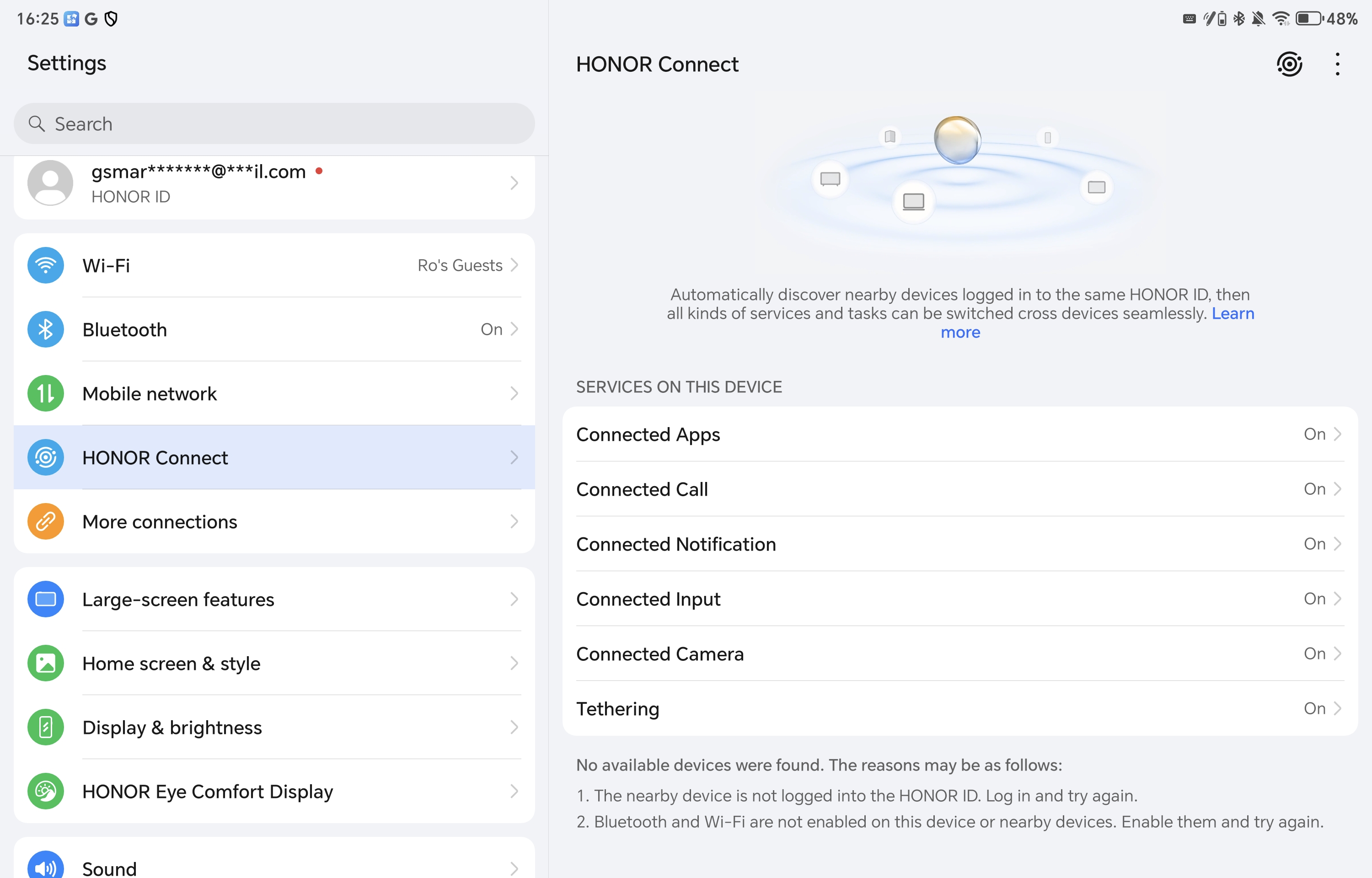Open Connected Call setting
The width and height of the screenshot is (1372, 878).
click(x=960, y=489)
